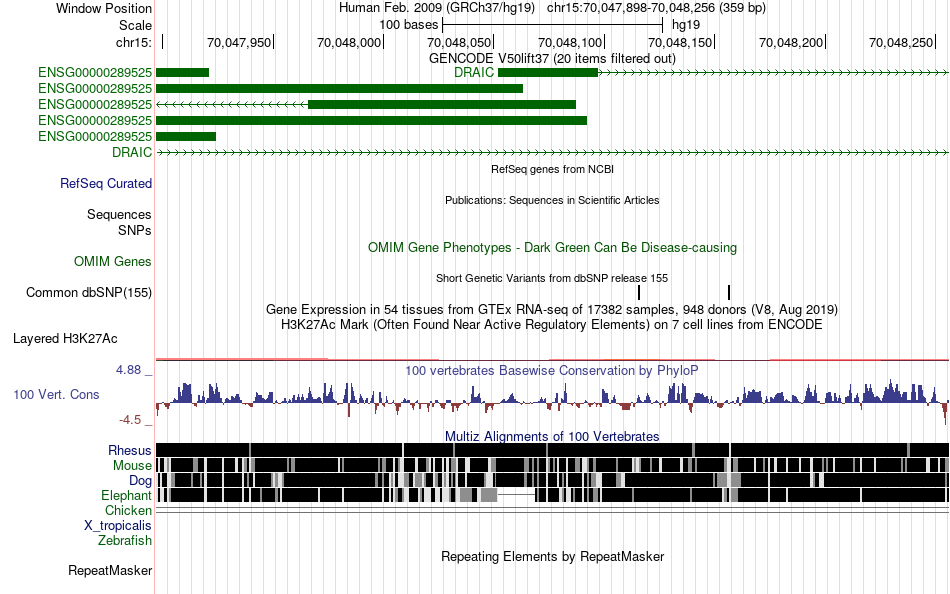The image size is (950, 594).
Task: Click the ENSG00000289525 label on DRAIC exon's row
Action: 95,73
